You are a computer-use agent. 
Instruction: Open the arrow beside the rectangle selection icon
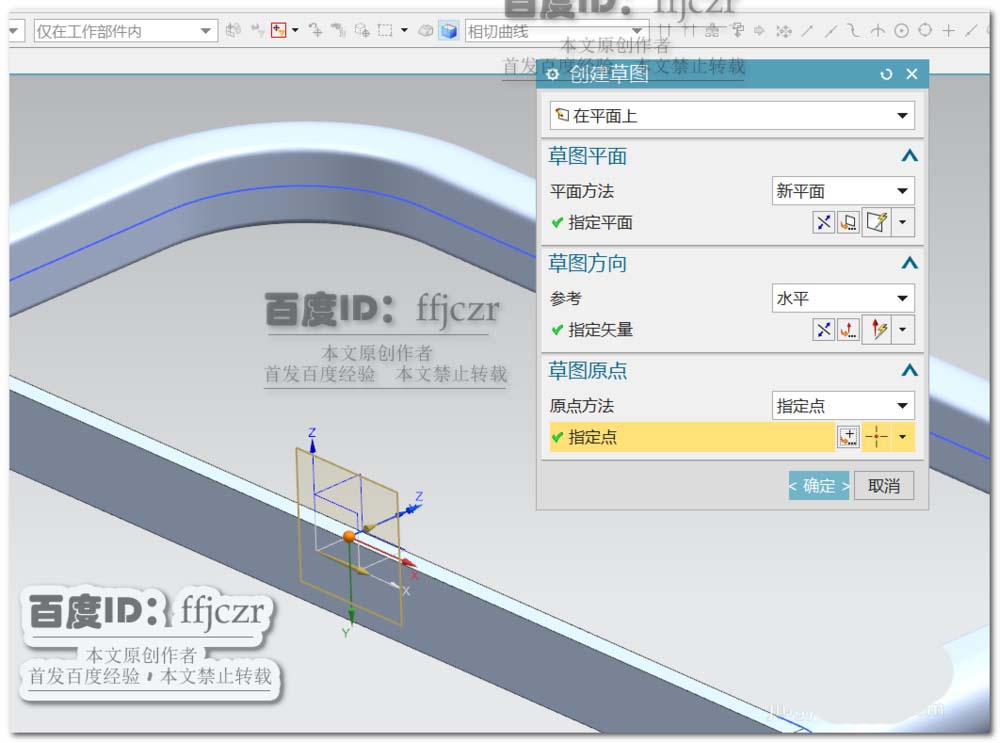click(404, 30)
